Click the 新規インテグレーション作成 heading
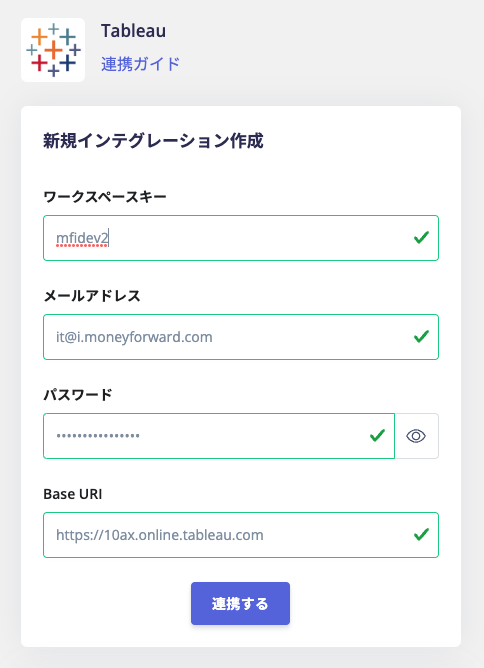The image size is (484, 668). (153, 141)
